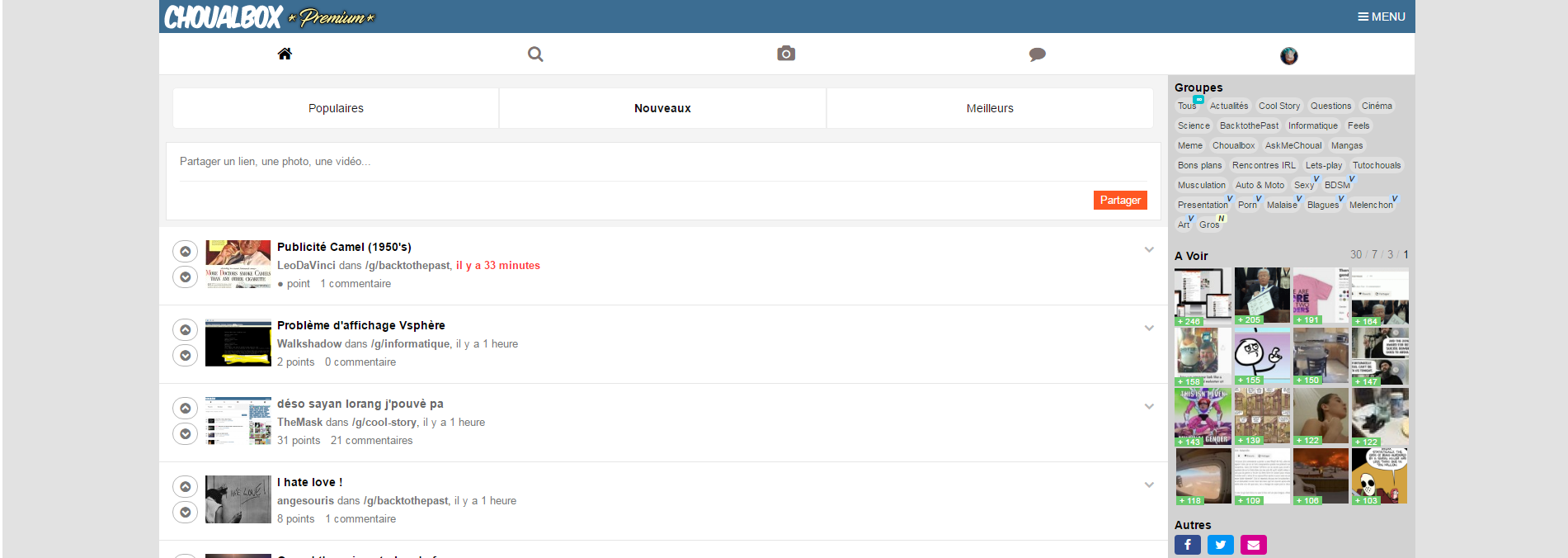1568x558 pixels.
Task: Open the MENU hamburger dropdown
Action: click(1382, 17)
